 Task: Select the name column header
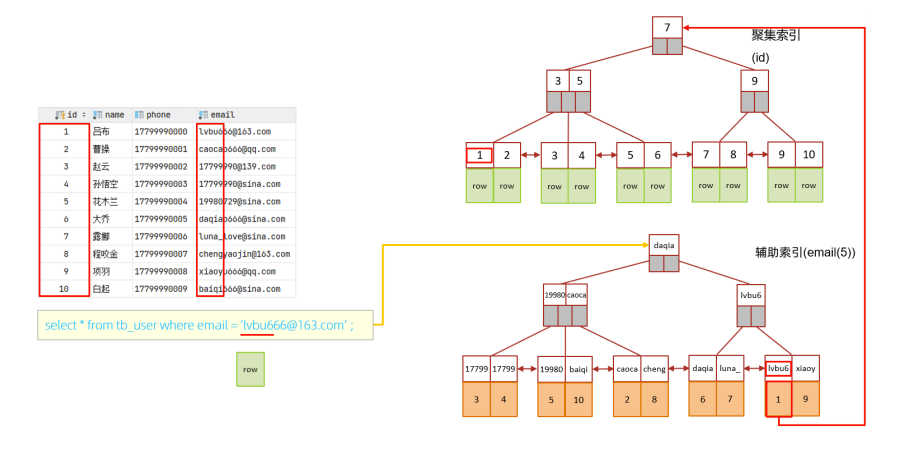(x=109, y=115)
